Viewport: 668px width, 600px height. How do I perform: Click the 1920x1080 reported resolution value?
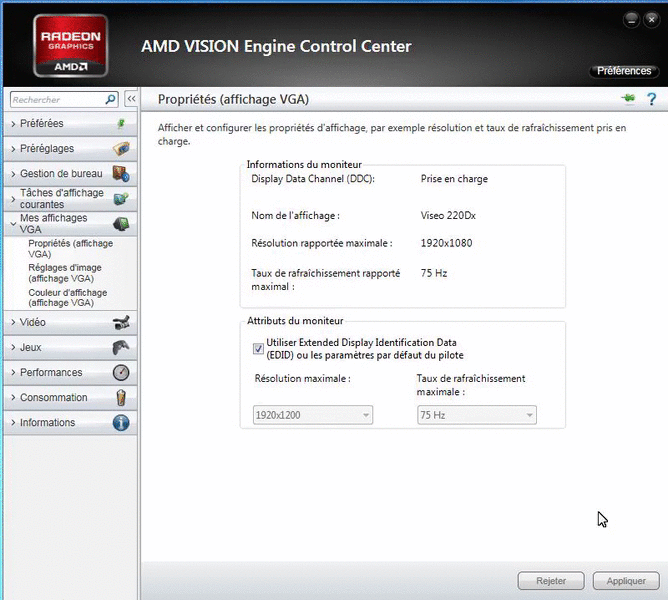click(446, 243)
